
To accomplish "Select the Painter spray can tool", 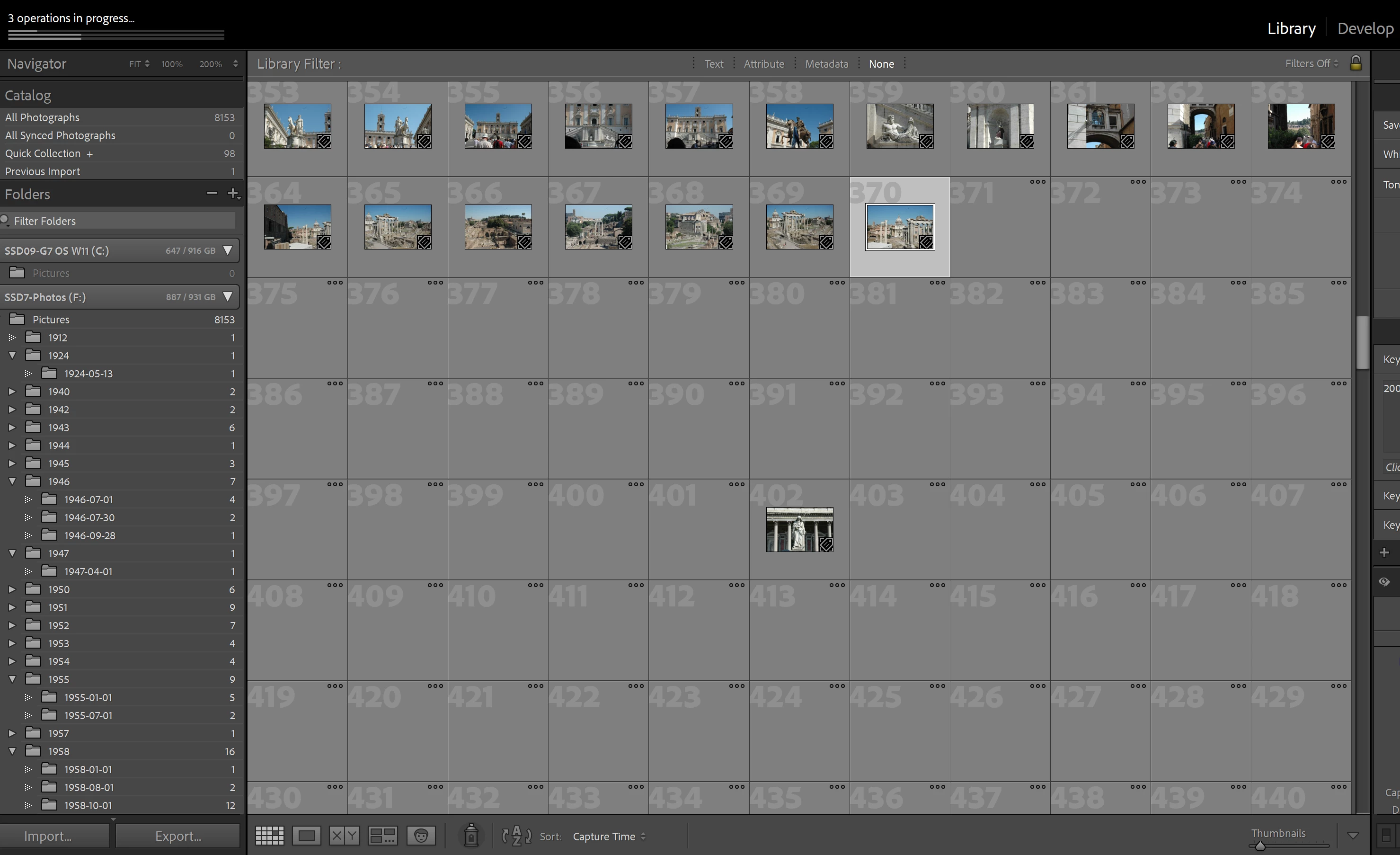I will click(471, 836).
